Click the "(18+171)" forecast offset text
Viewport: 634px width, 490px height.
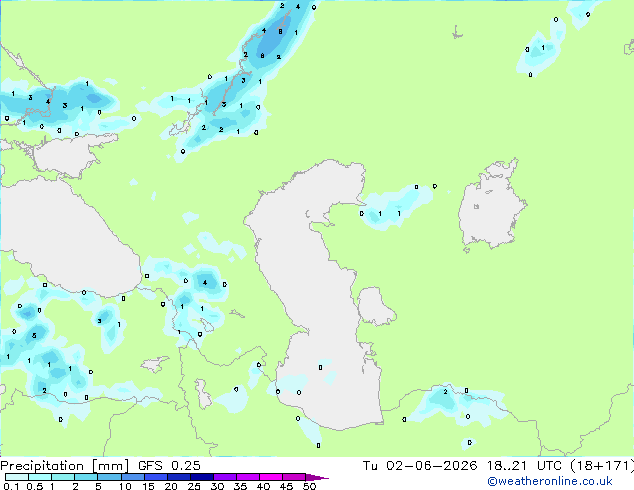tap(602, 466)
